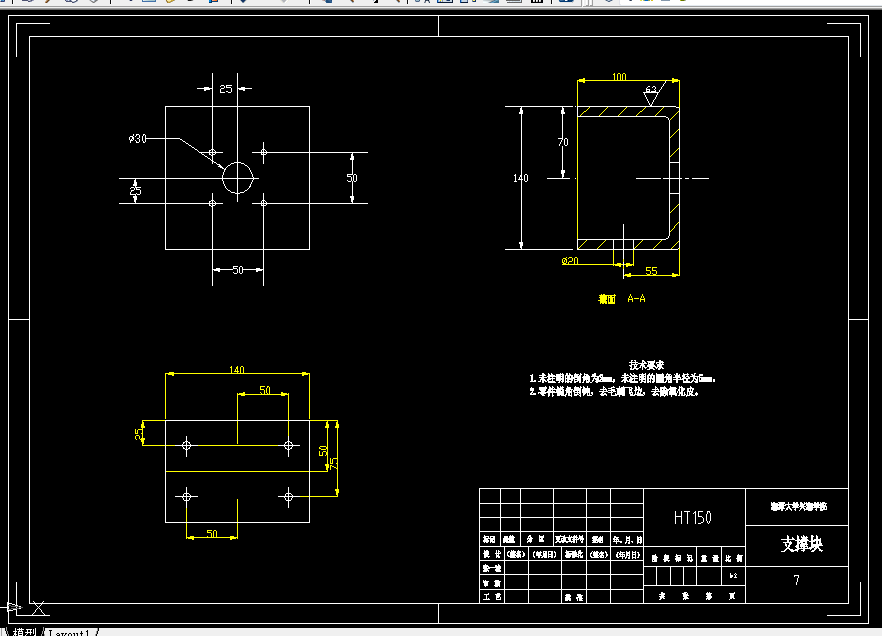This screenshot has width=882, height=636.
Task: Select the horizontal centerline through the section view
Action: pyautogui.click(x=672, y=178)
